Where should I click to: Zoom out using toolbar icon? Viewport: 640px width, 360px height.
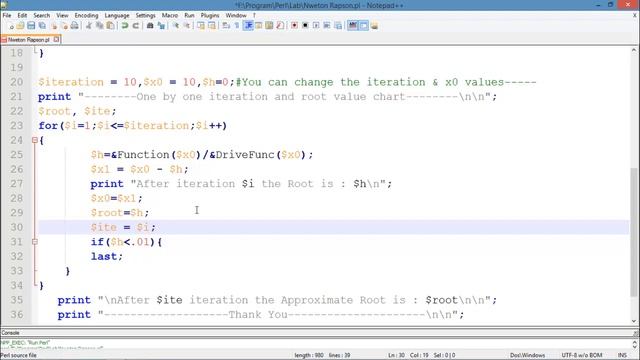click(x=187, y=26)
